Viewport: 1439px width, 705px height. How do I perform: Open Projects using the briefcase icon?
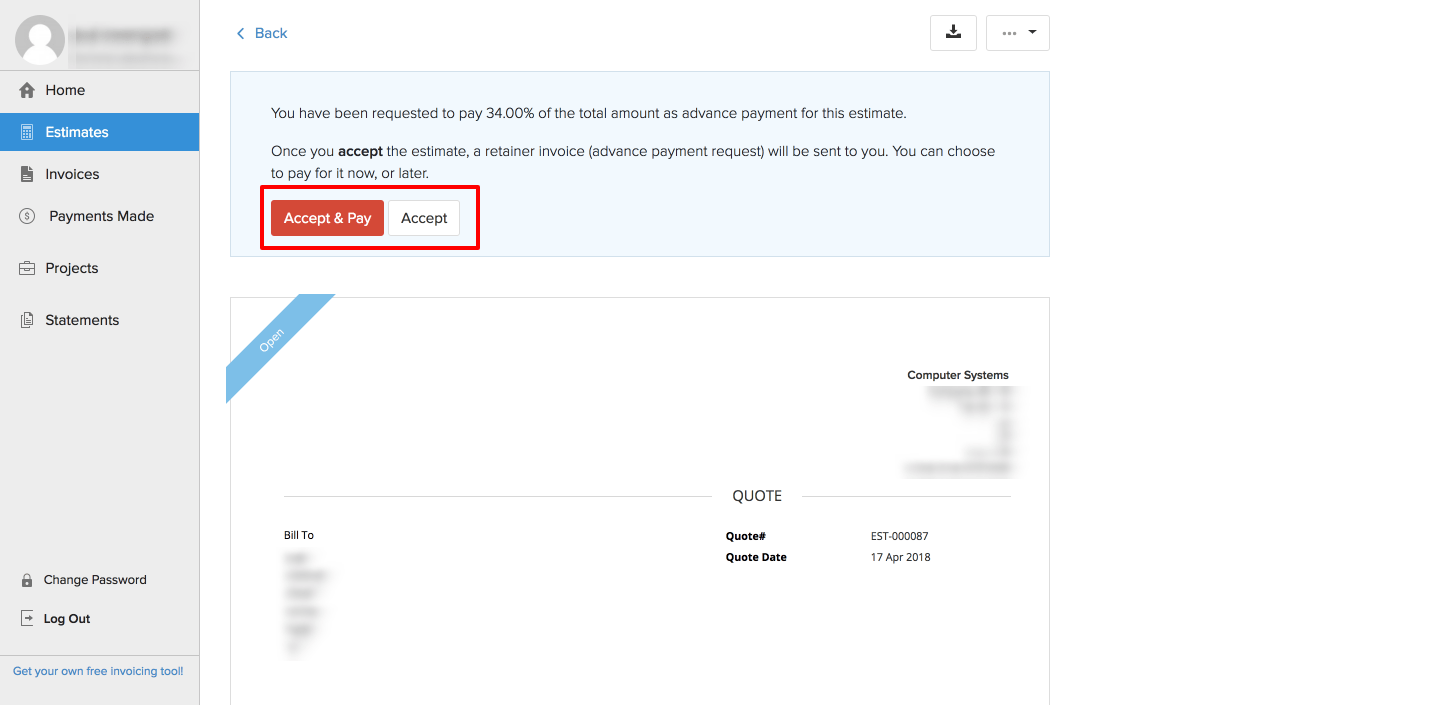[27, 268]
